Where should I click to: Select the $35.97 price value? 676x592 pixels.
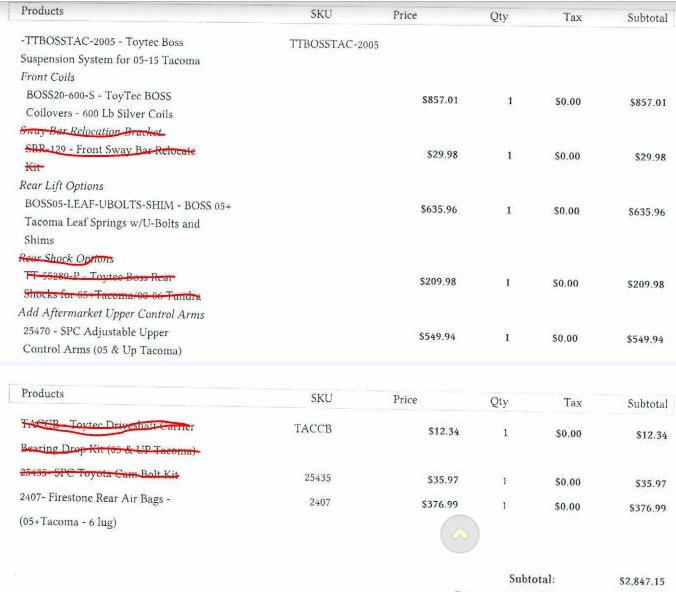pos(443,480)
